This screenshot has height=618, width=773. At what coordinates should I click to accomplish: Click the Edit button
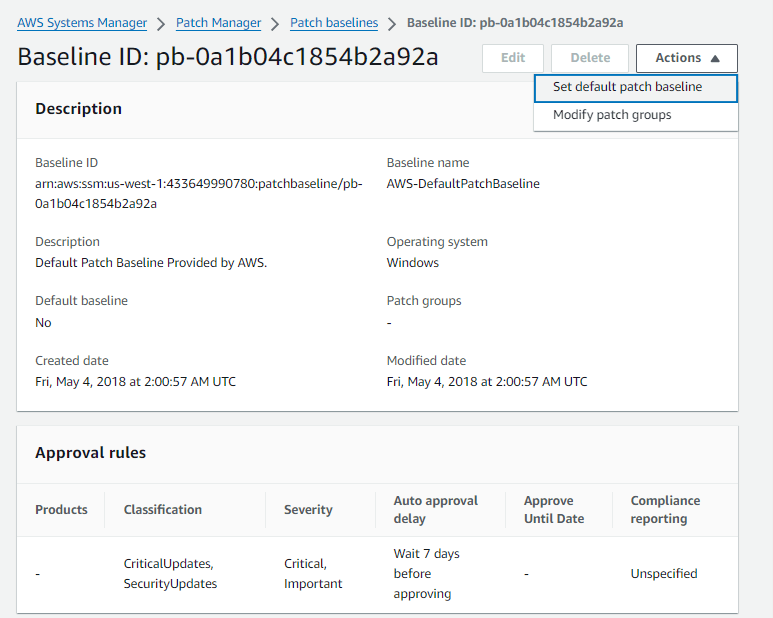(513, 58)
